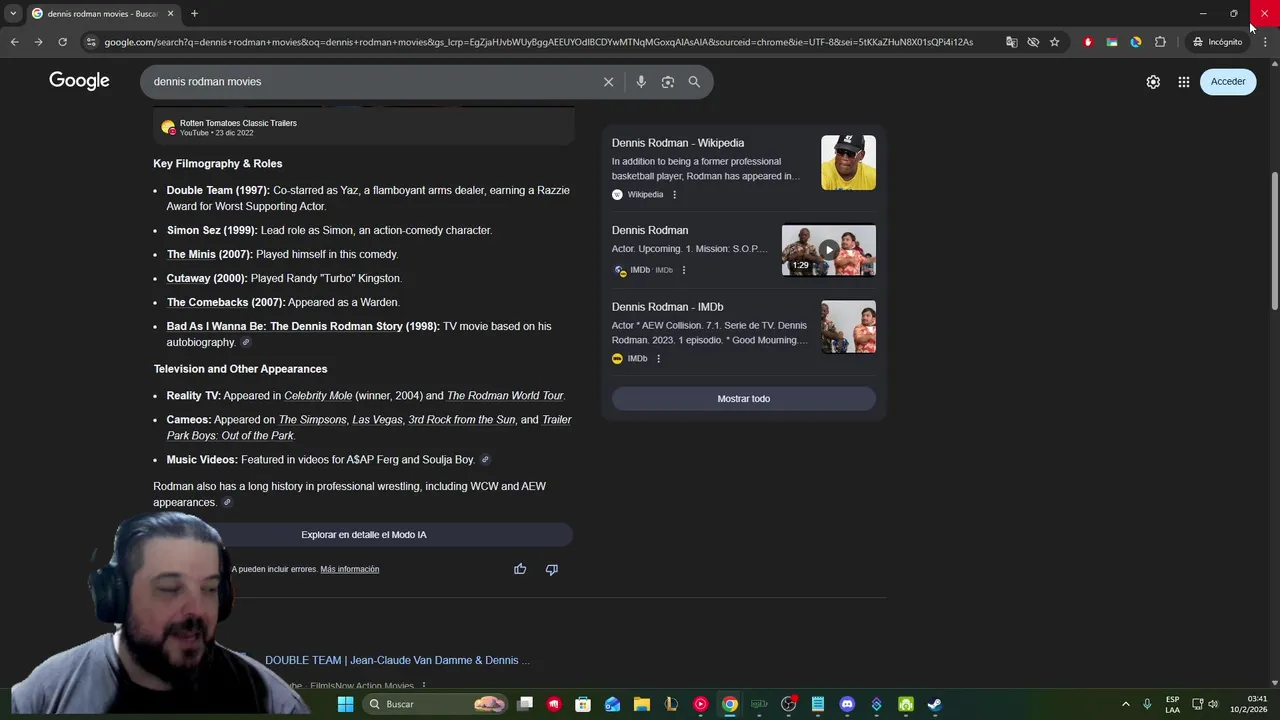Click the Google logo
The width and height of the screenshot is (1280, 720).
coord(79,81)
